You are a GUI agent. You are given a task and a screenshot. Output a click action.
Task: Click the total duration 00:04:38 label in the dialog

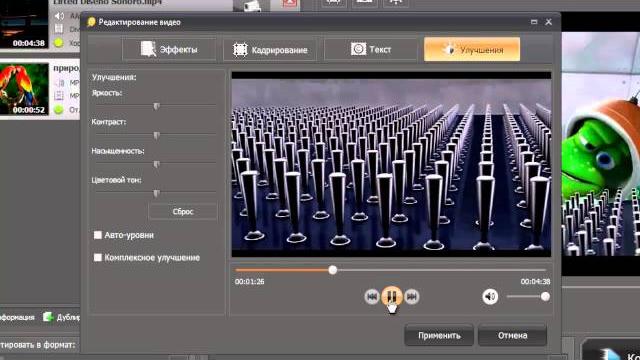click(x=535, y=282)
